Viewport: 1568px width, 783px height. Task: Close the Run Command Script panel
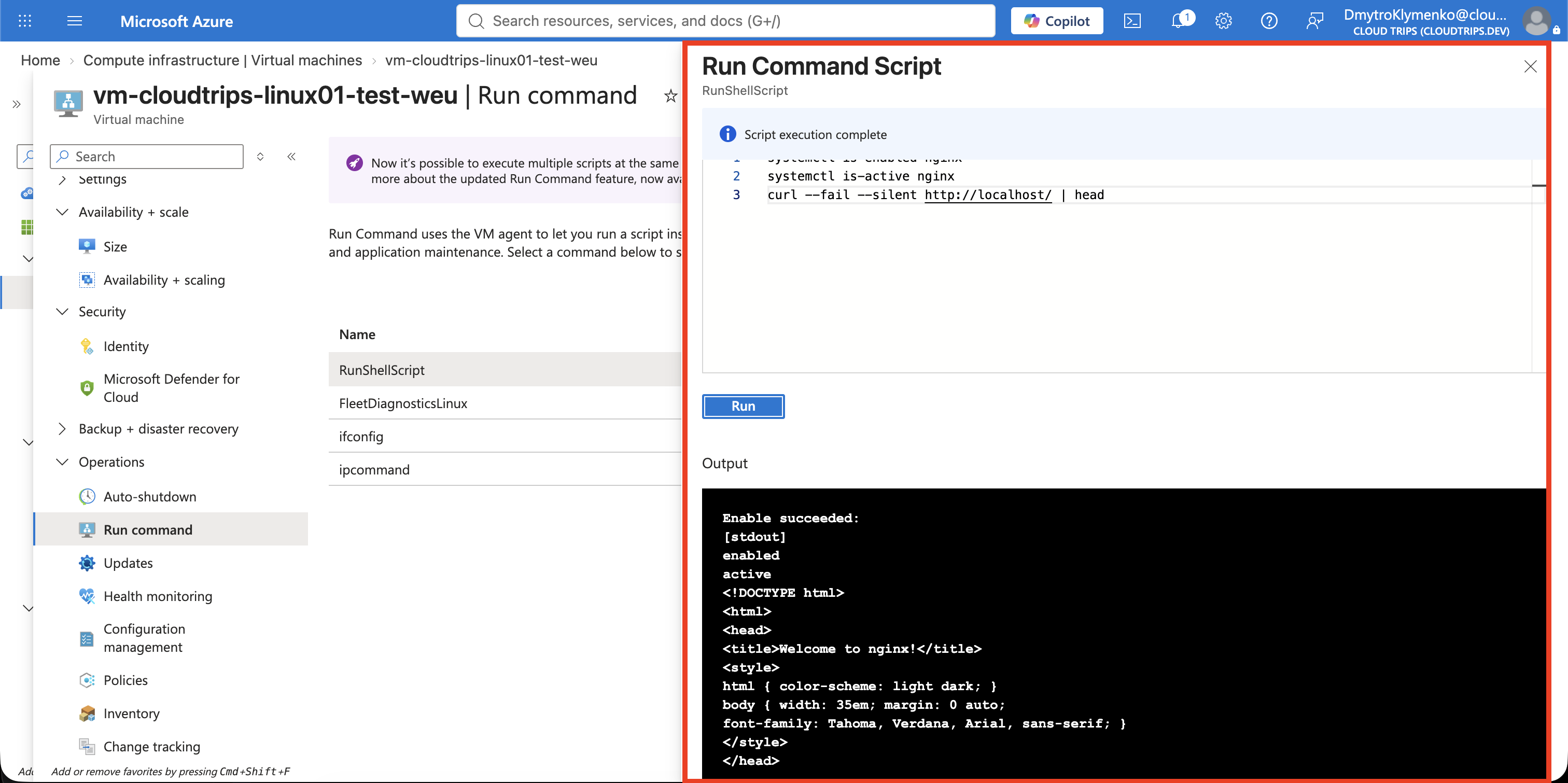(x=1530, y=66)
